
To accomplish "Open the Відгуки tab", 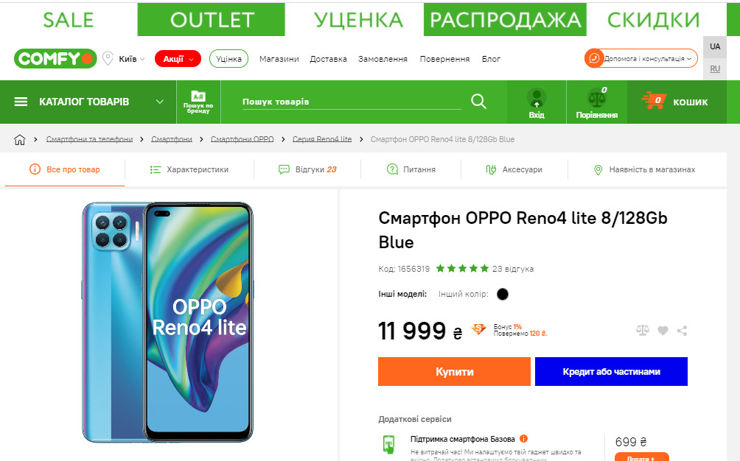I will pos(307,169).
